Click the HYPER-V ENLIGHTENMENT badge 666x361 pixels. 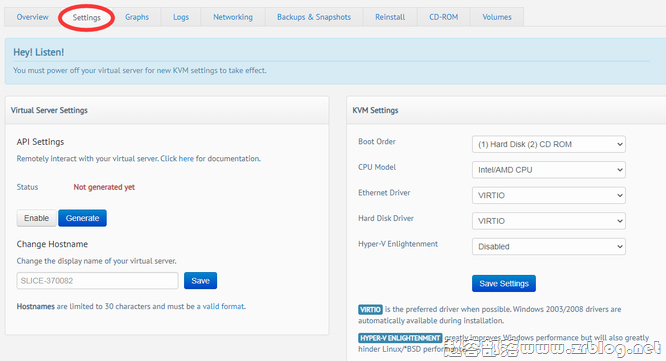[x=400, y=338]
